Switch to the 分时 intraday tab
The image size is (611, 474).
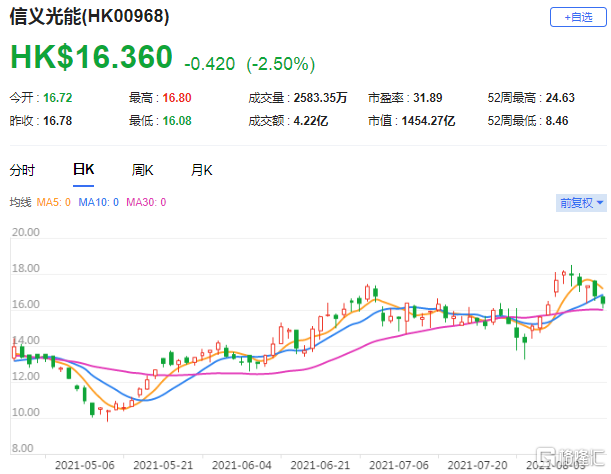[x=22, y=170]
